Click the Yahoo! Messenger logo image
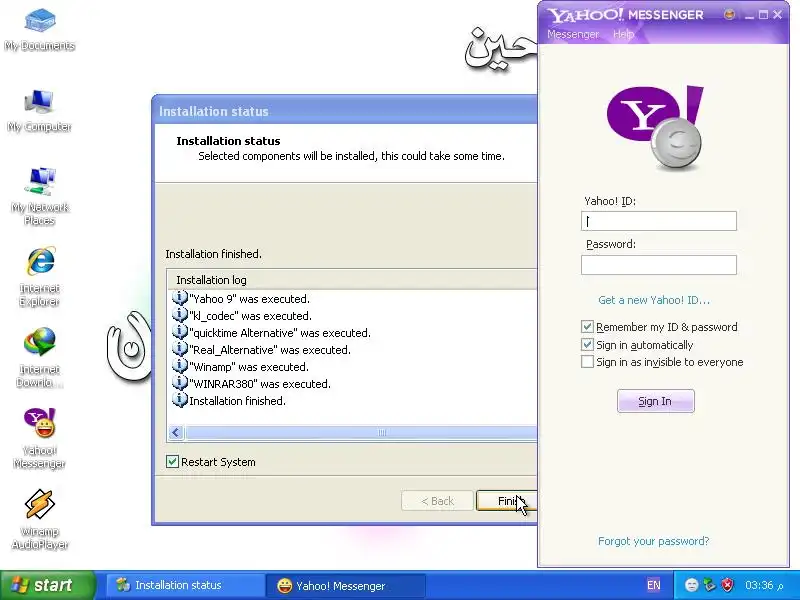 tap(655, 128)
